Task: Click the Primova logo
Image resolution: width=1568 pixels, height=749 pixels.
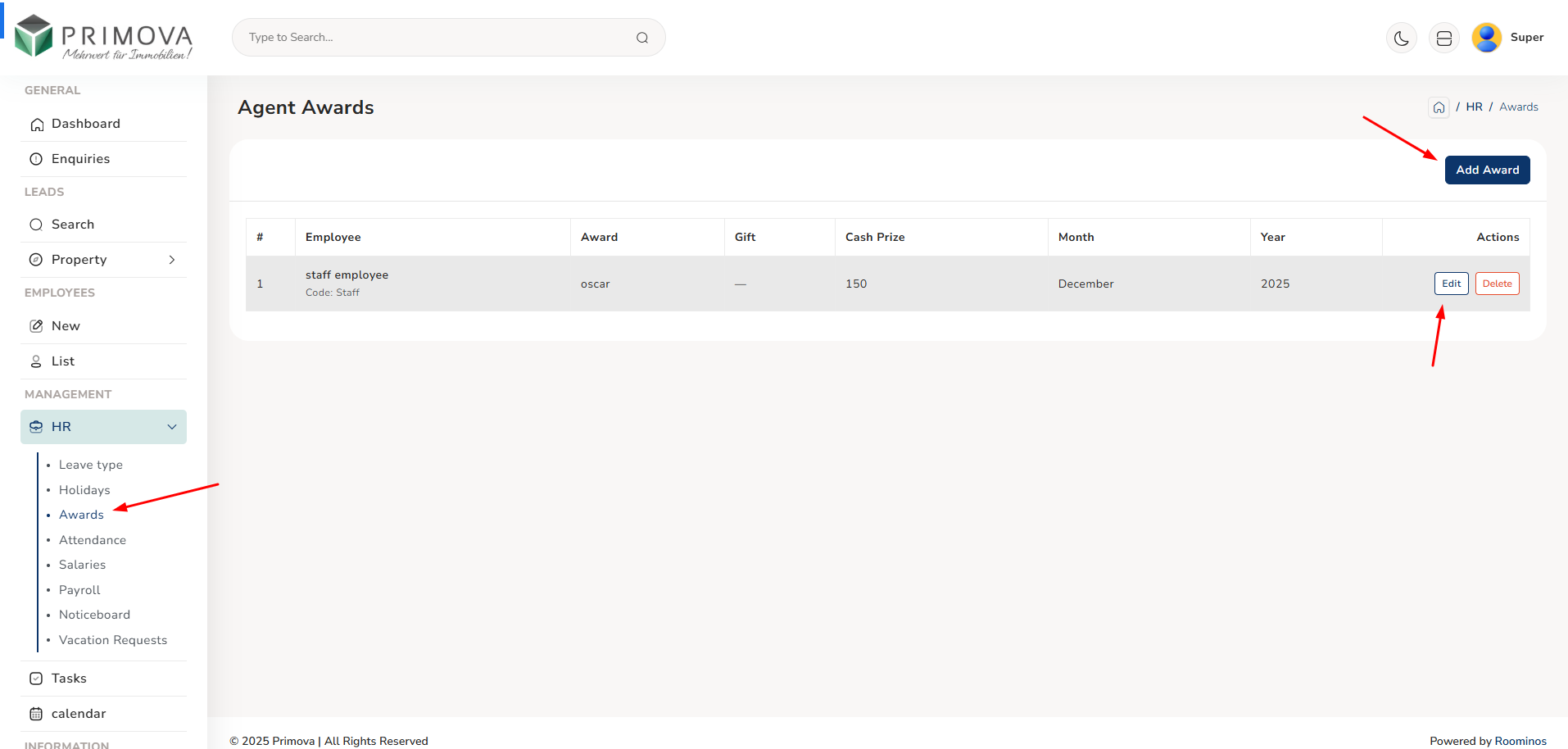Action: pyautogui.click(x=104, y=38)
